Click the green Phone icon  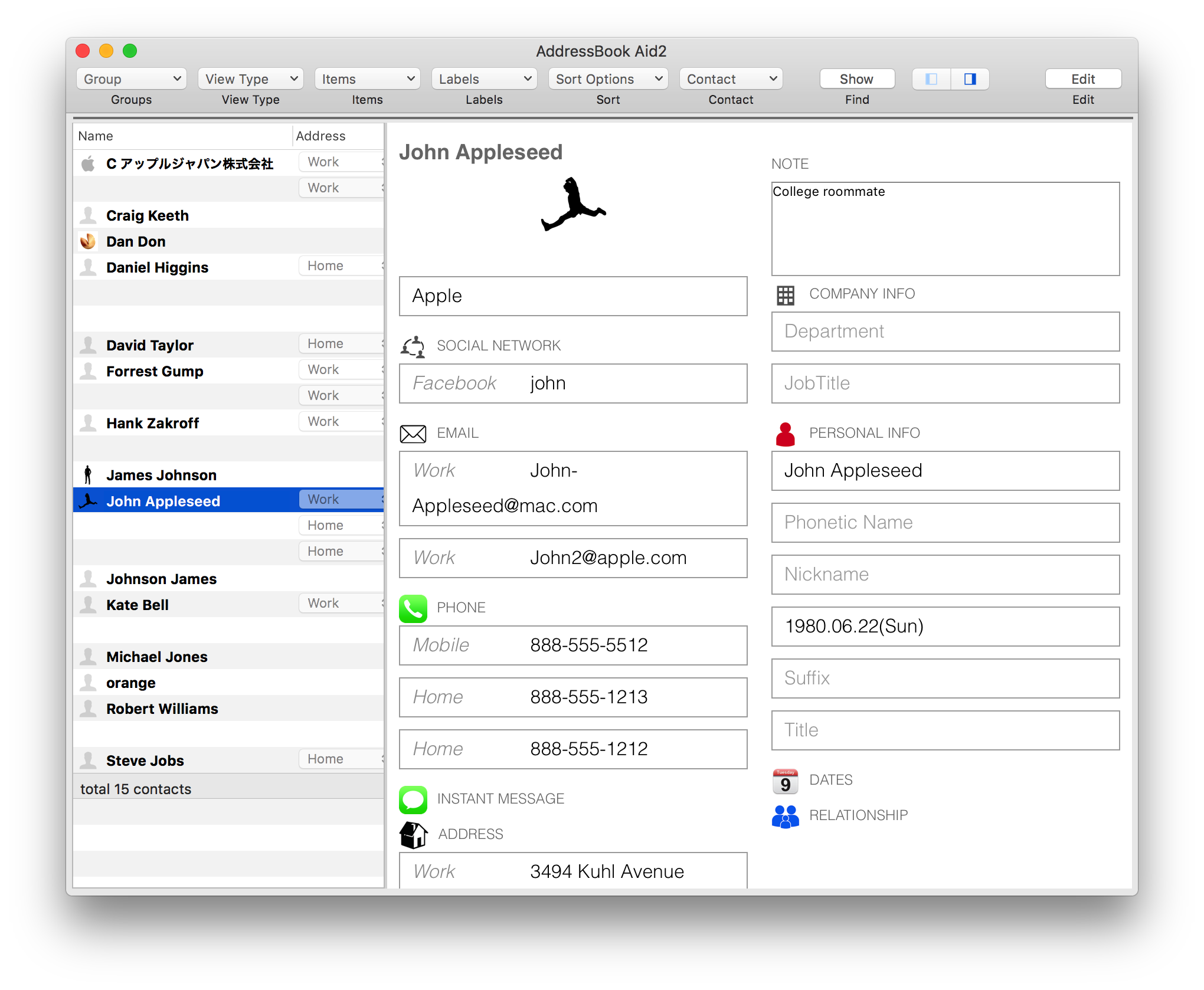tap(413, 608)
